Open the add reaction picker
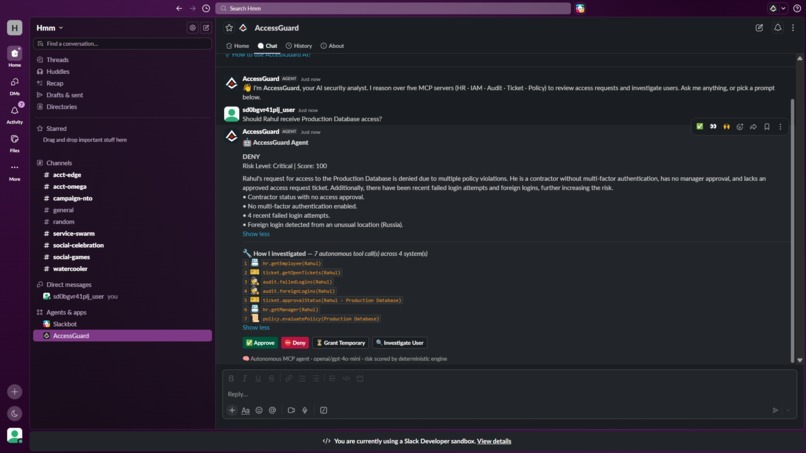The height and width of the screenshot is (453, 806). [740, 126]
